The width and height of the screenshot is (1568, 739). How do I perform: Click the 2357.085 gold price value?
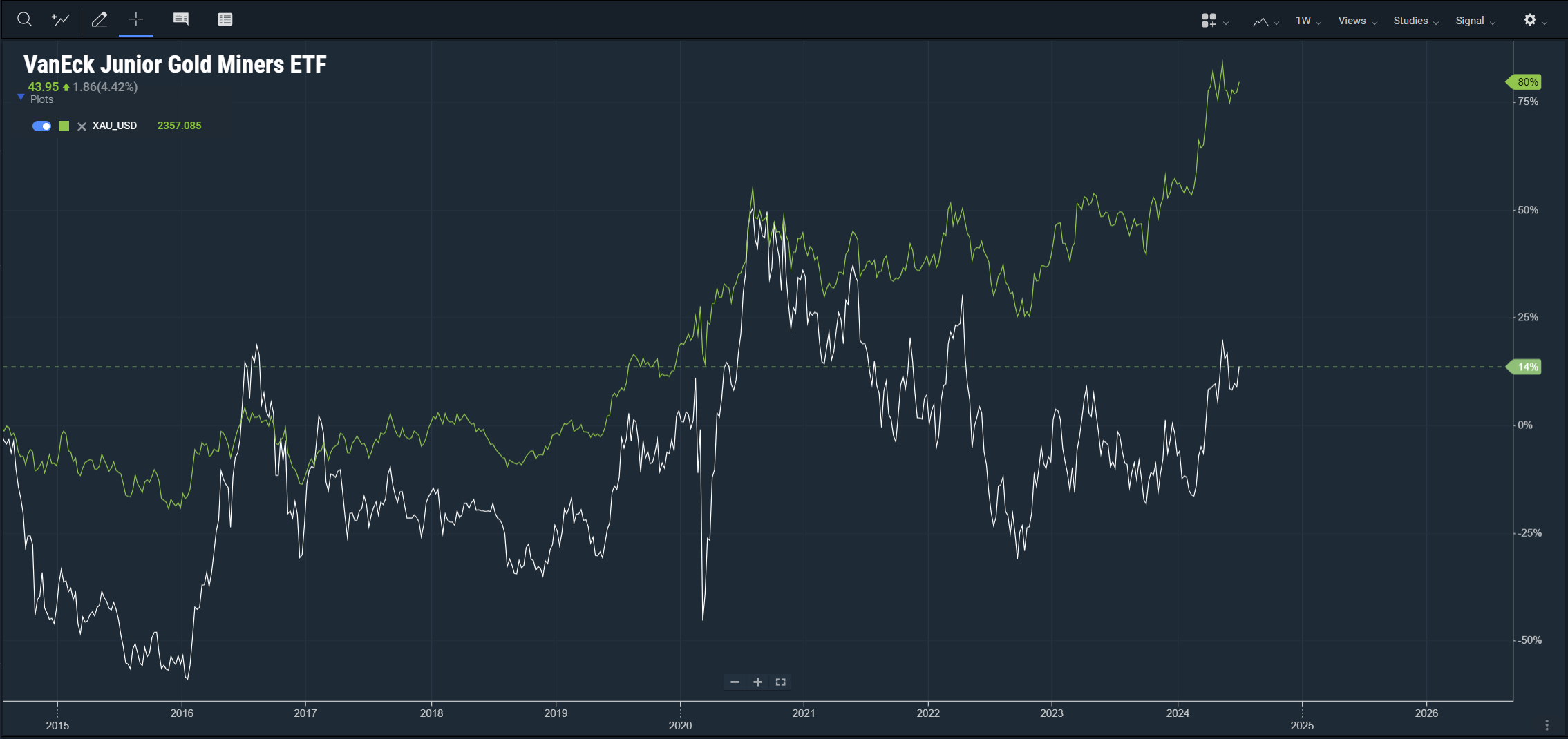[x=179, y=126]
